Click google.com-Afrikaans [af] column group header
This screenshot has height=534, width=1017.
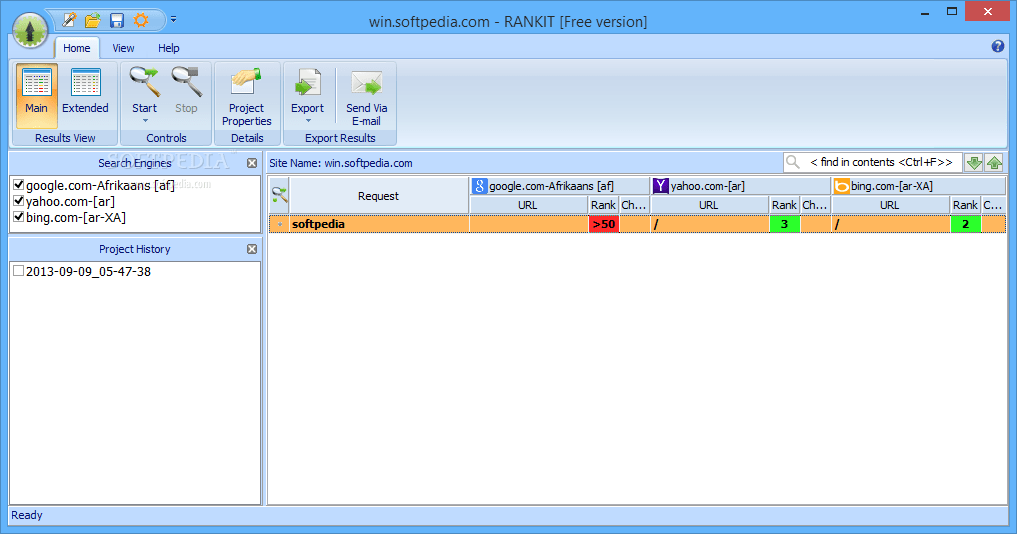(x=560, y=186)
